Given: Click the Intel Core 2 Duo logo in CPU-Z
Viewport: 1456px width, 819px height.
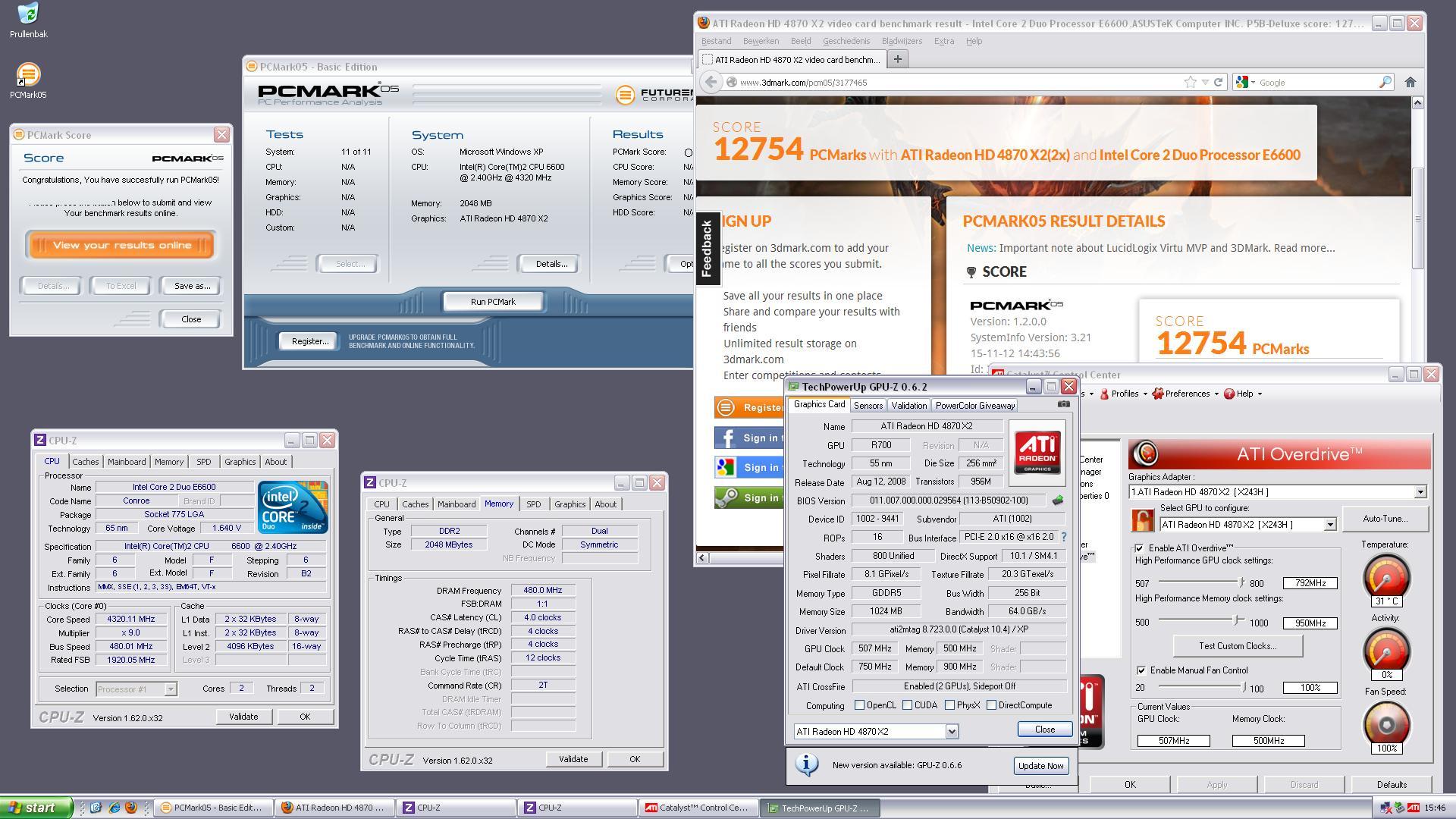Looking at the screenshot, I should click(293, 507).
